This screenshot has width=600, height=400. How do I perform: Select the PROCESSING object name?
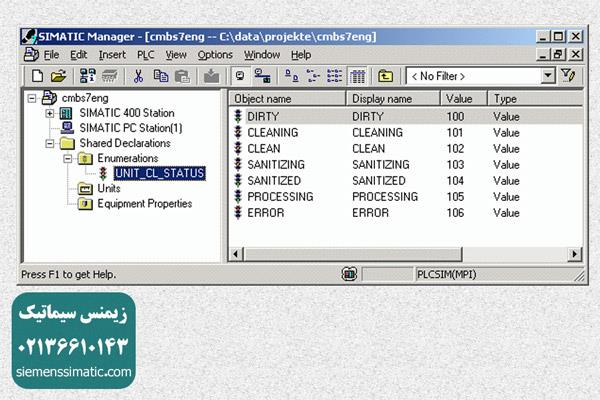pyautogui.click(x=280, y=197)
